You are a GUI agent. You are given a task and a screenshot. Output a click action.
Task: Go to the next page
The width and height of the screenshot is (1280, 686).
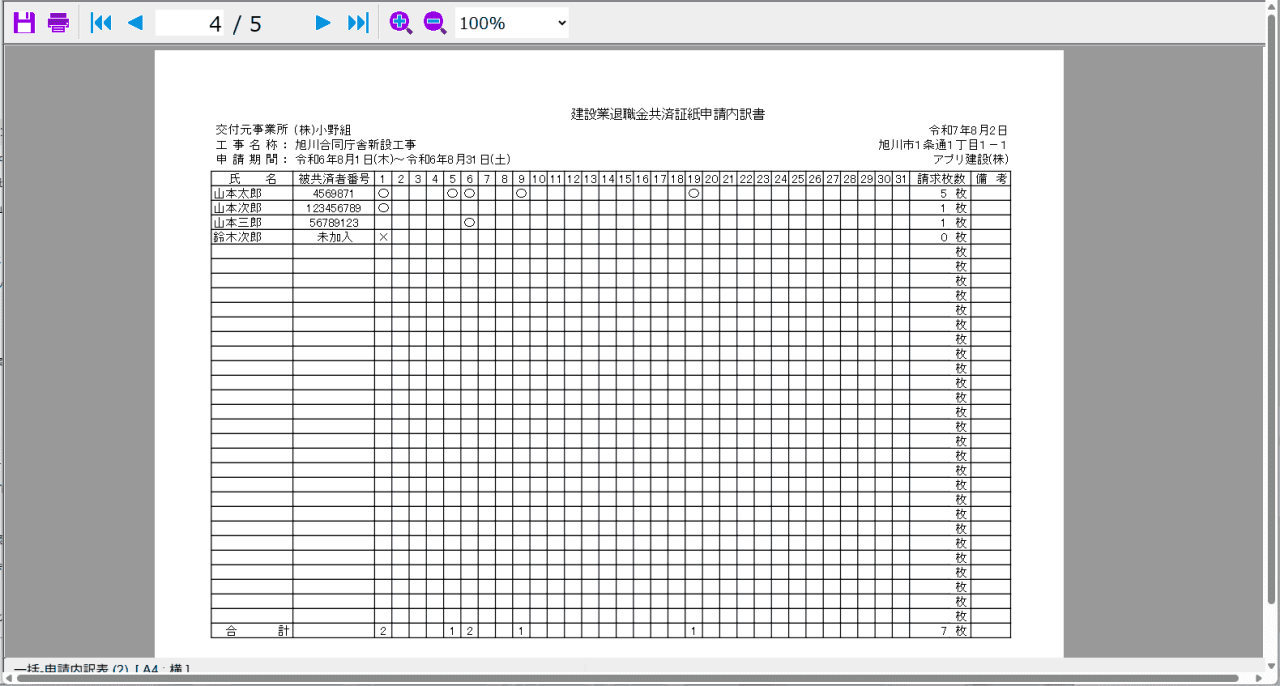click(x=323, y=23)
